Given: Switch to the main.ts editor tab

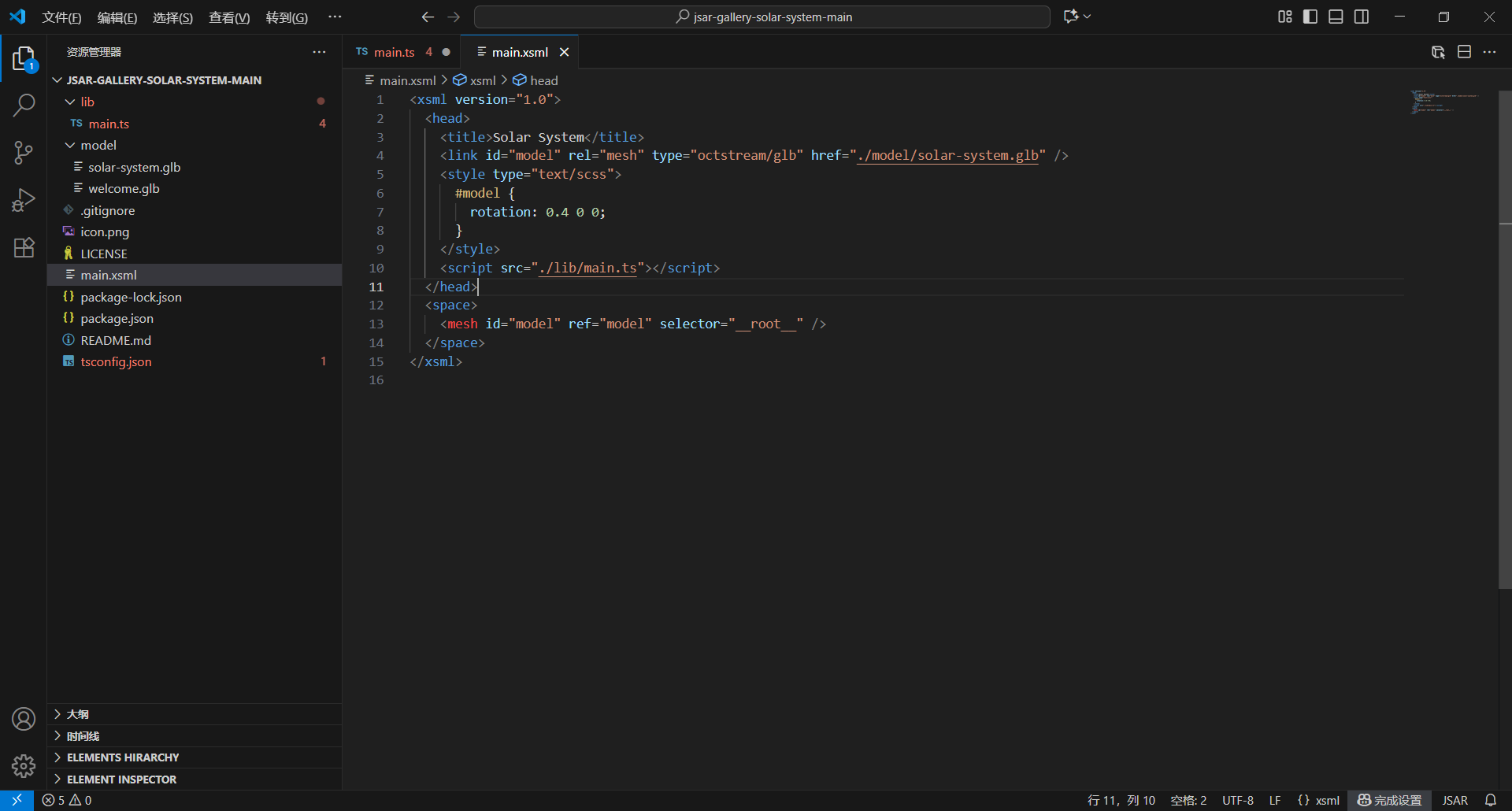Looking at the screenshot, I should click(402, 52).
